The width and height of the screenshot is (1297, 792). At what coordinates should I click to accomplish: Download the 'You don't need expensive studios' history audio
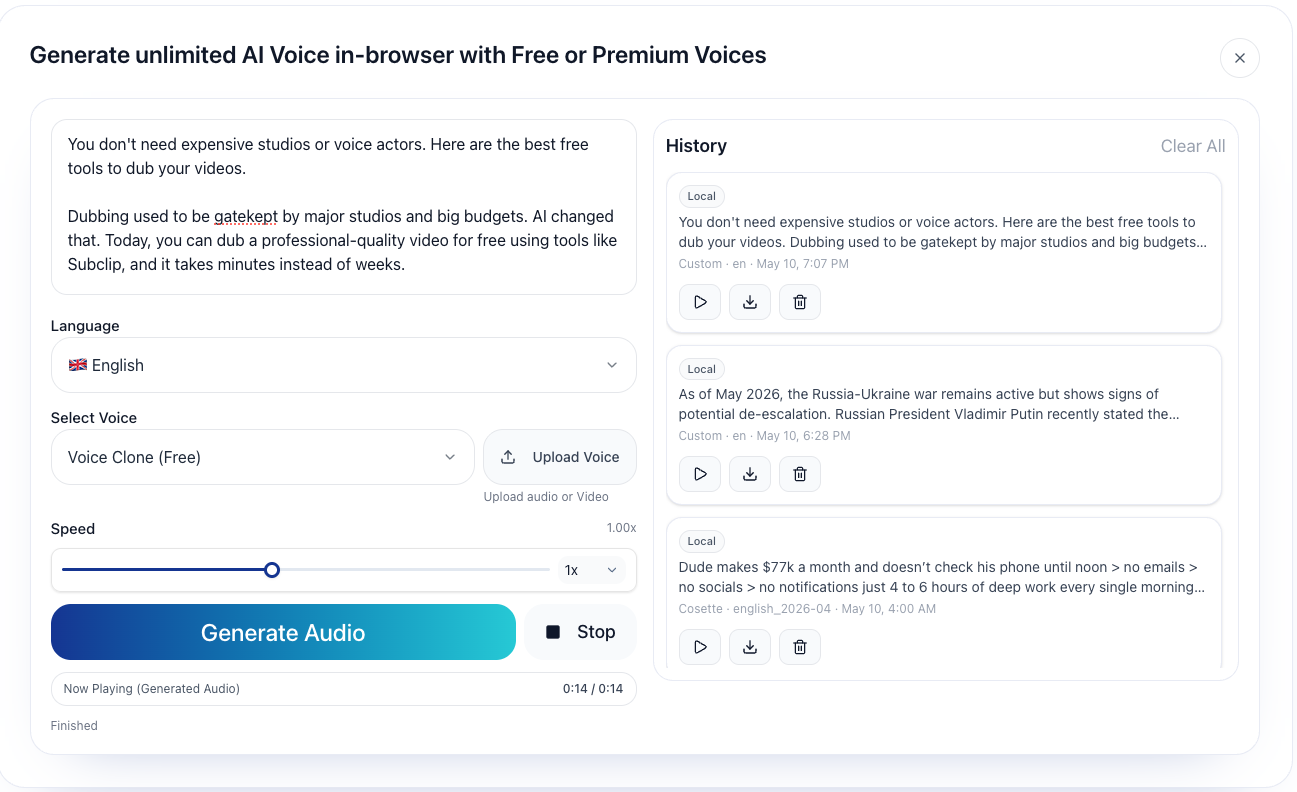tap(750, 302)
